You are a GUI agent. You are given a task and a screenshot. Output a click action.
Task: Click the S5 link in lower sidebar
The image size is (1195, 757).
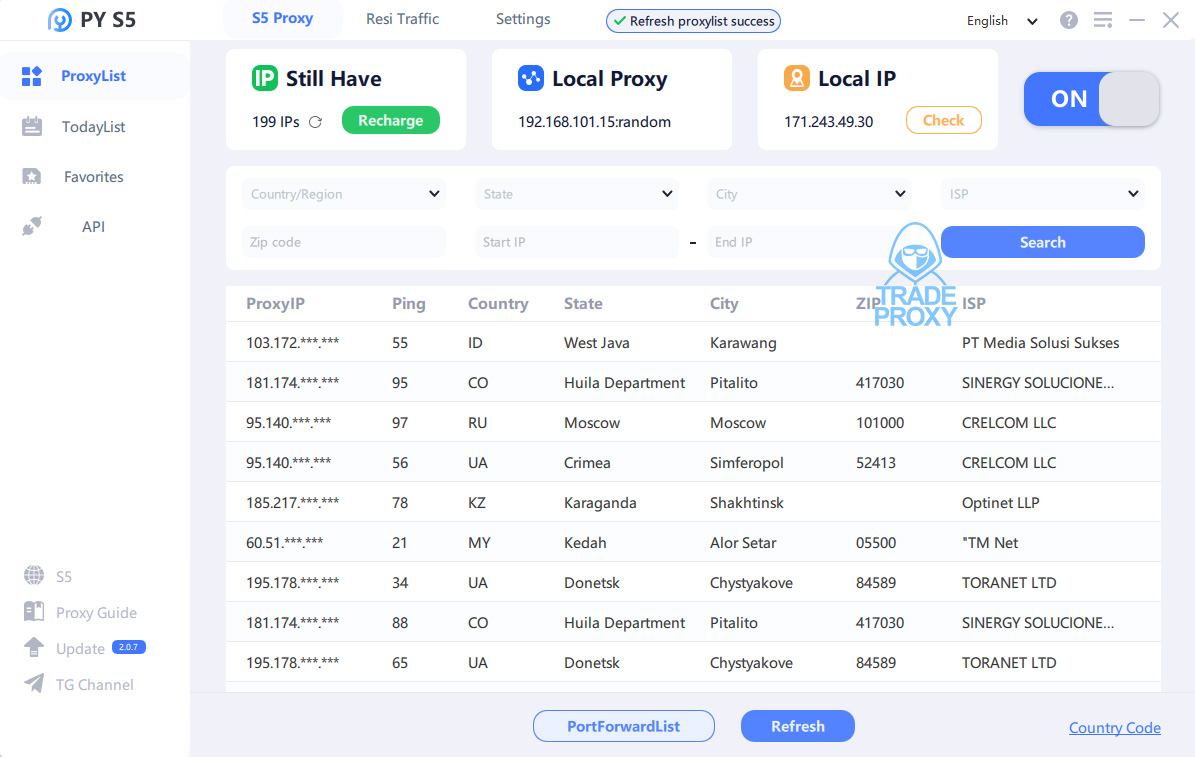64,577
